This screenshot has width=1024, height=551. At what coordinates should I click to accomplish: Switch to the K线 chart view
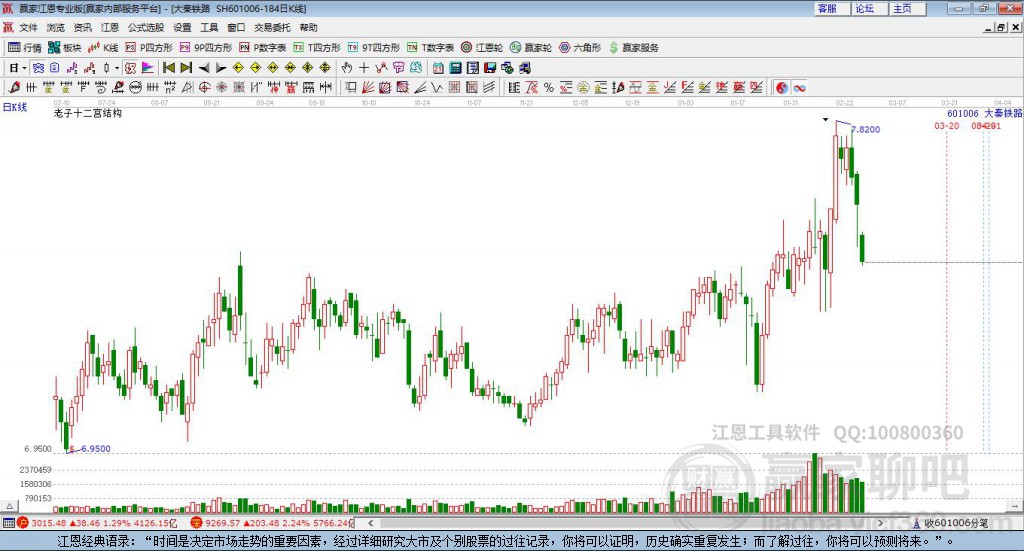103,48
